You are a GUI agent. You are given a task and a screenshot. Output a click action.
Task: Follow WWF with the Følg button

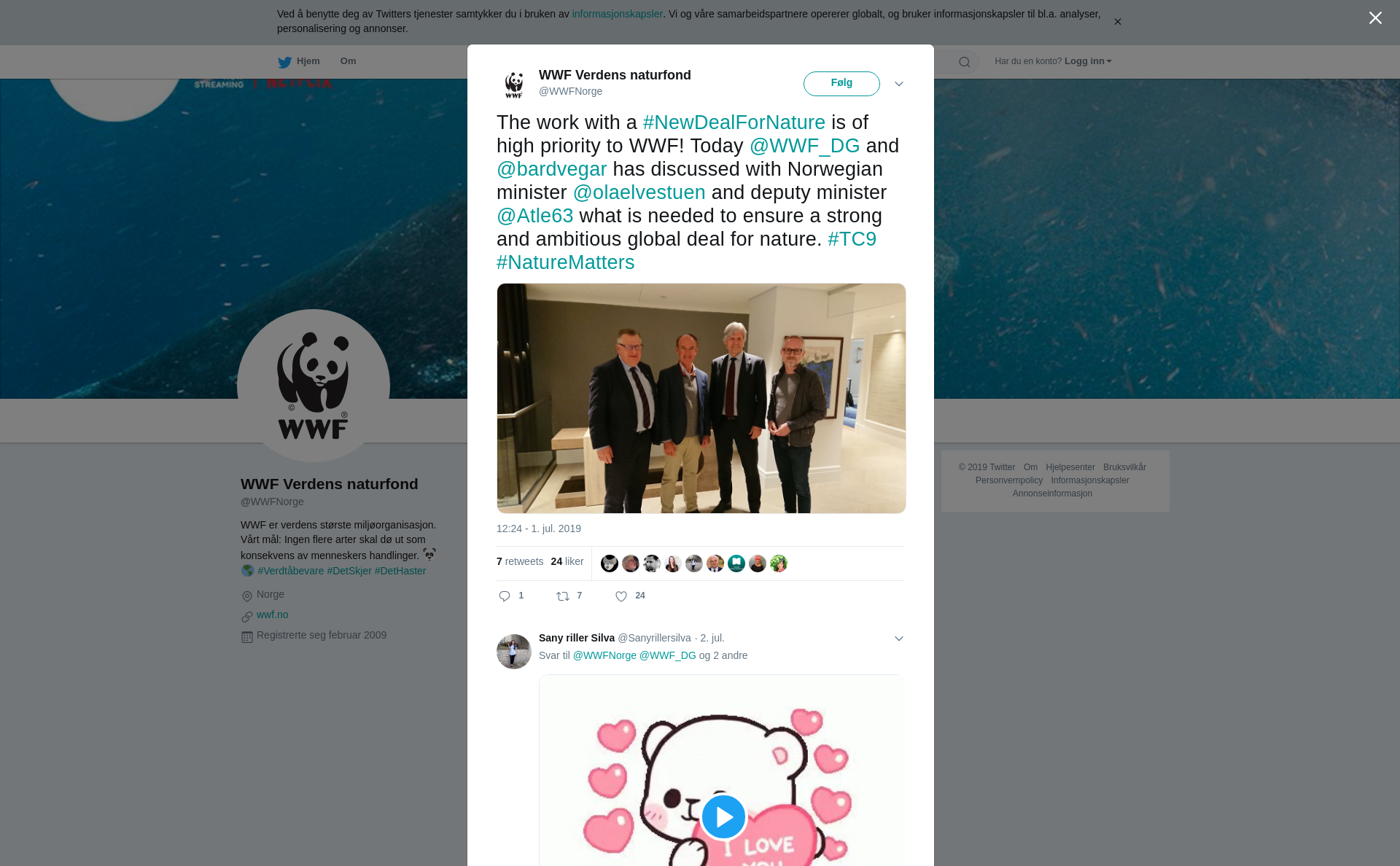tap(841, 83)
